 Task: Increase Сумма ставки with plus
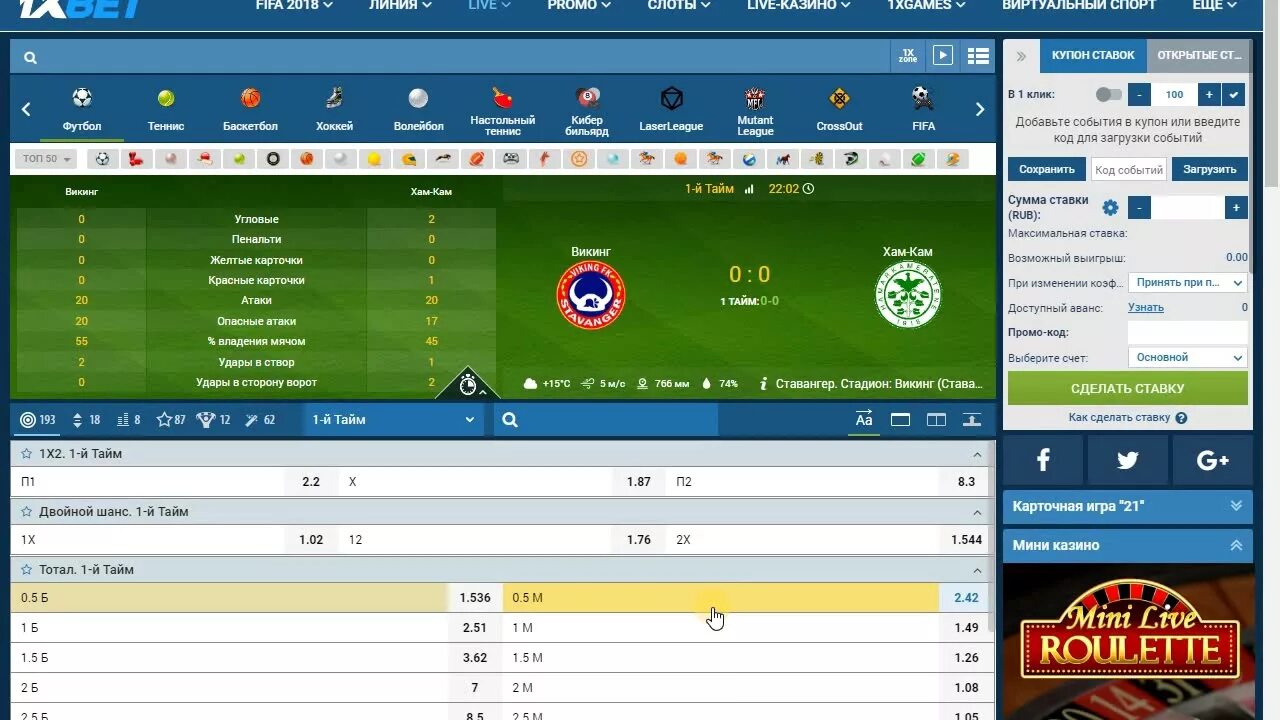(x=1236, y=208)
